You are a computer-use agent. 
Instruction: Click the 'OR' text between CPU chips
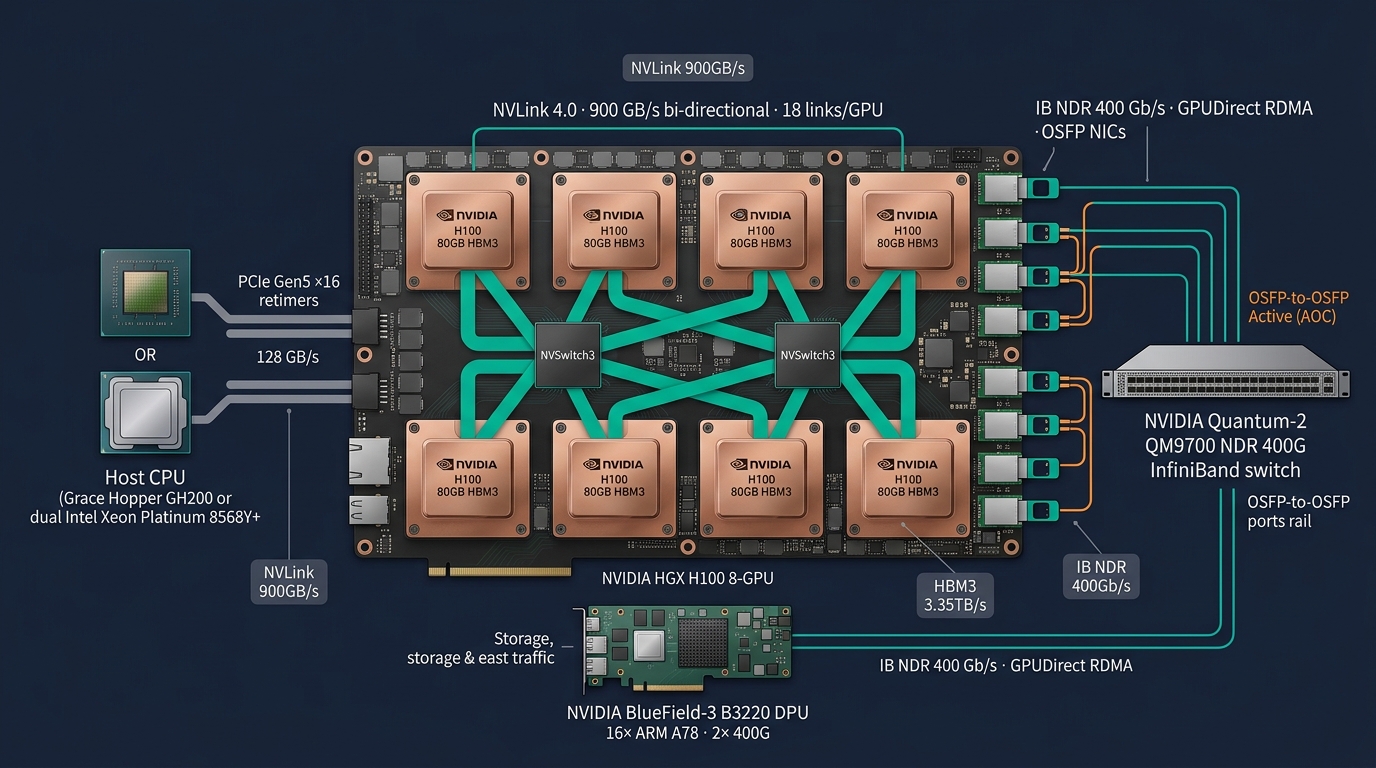(145, 355)
